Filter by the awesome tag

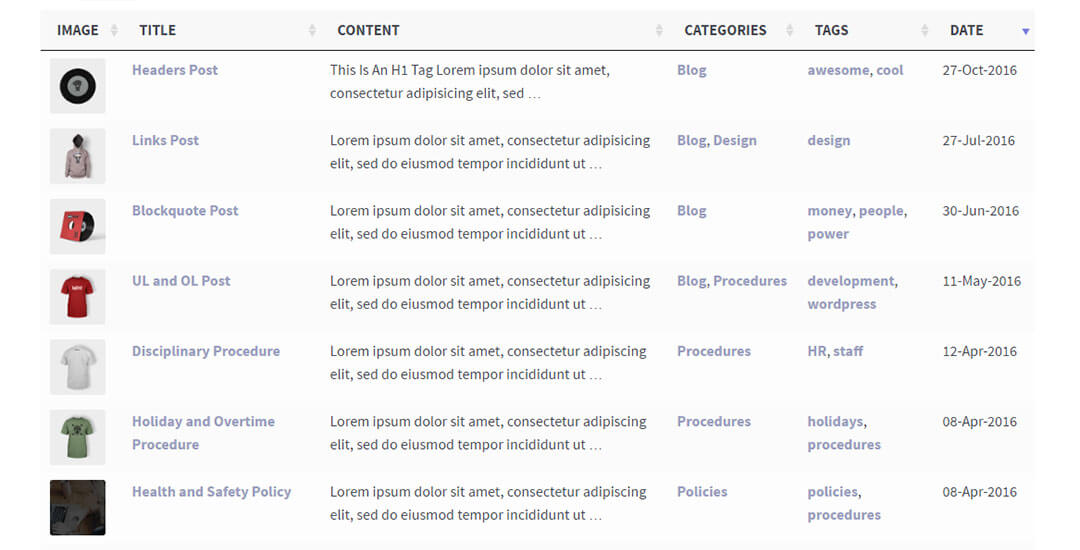[x=838, y=70]
